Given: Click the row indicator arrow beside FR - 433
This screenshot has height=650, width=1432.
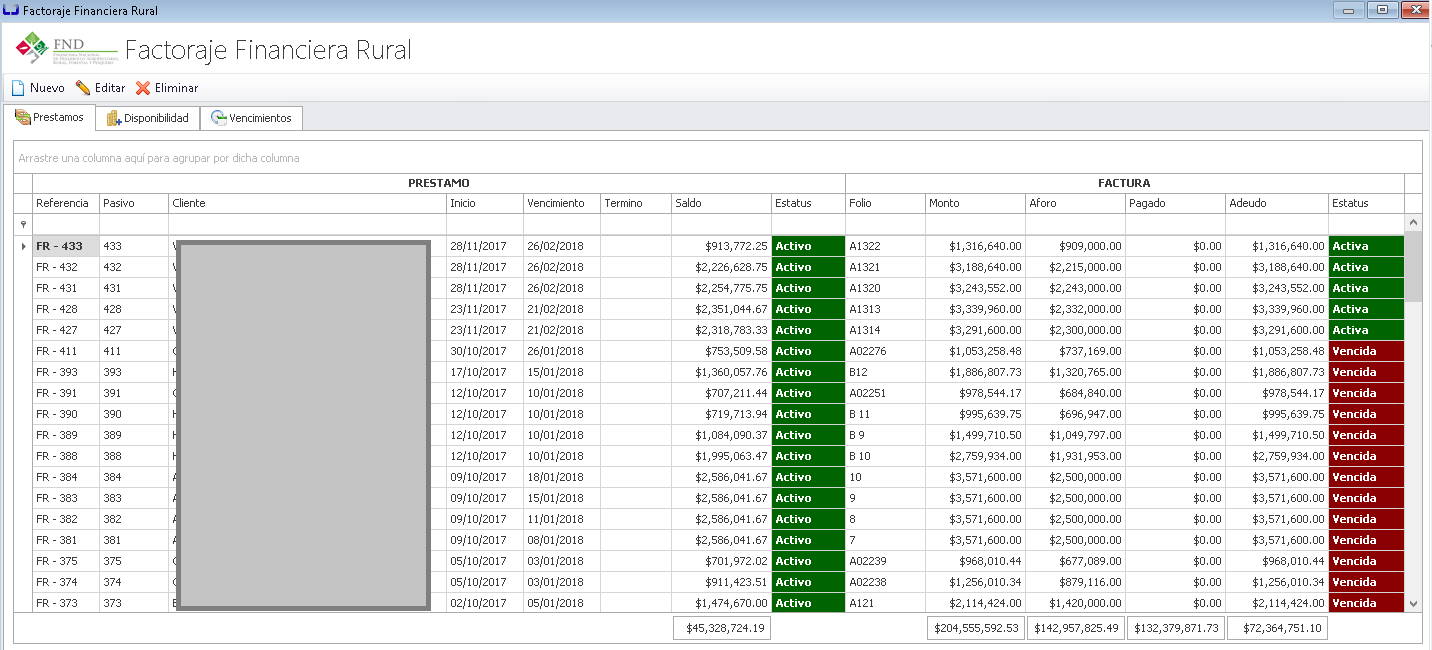Looking at the screenshot, I should pyautogui.click(x=23, y=246).
